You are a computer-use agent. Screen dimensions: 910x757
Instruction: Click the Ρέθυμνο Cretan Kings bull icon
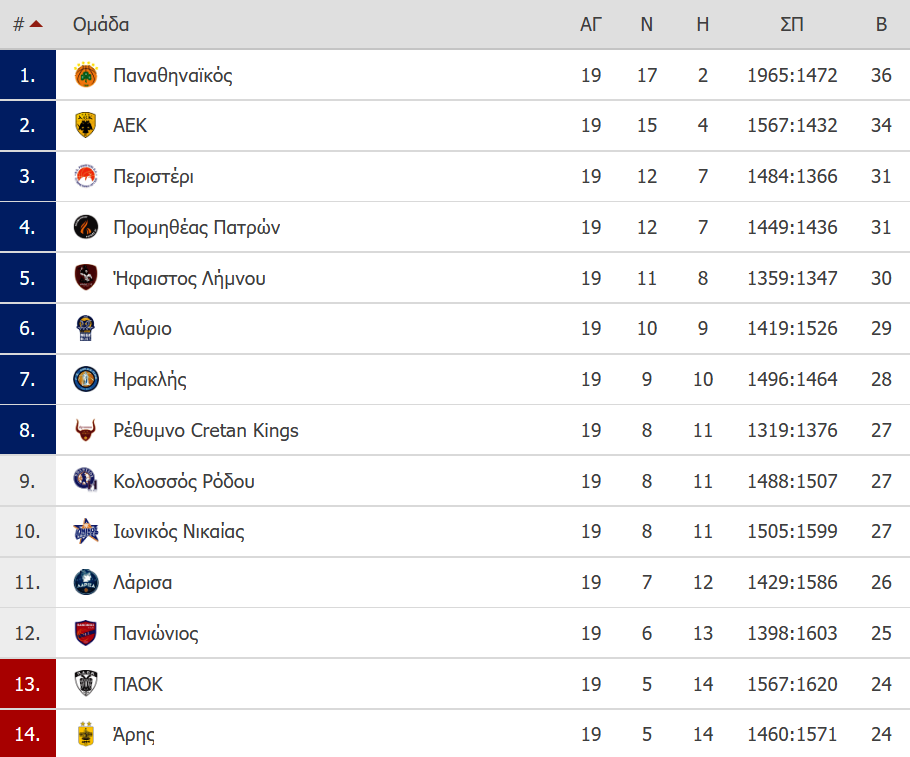(86, 430)
